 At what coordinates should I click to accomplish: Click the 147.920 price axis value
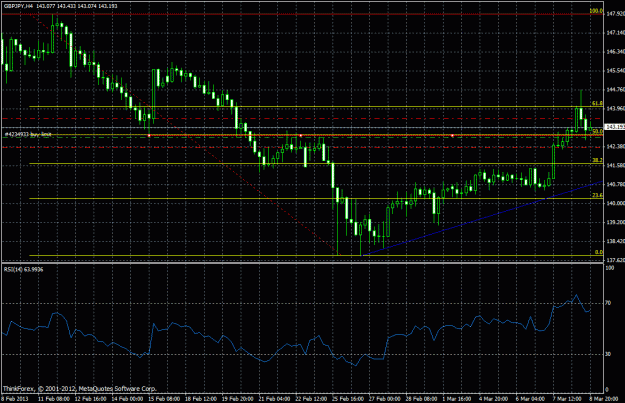[615, 14]
